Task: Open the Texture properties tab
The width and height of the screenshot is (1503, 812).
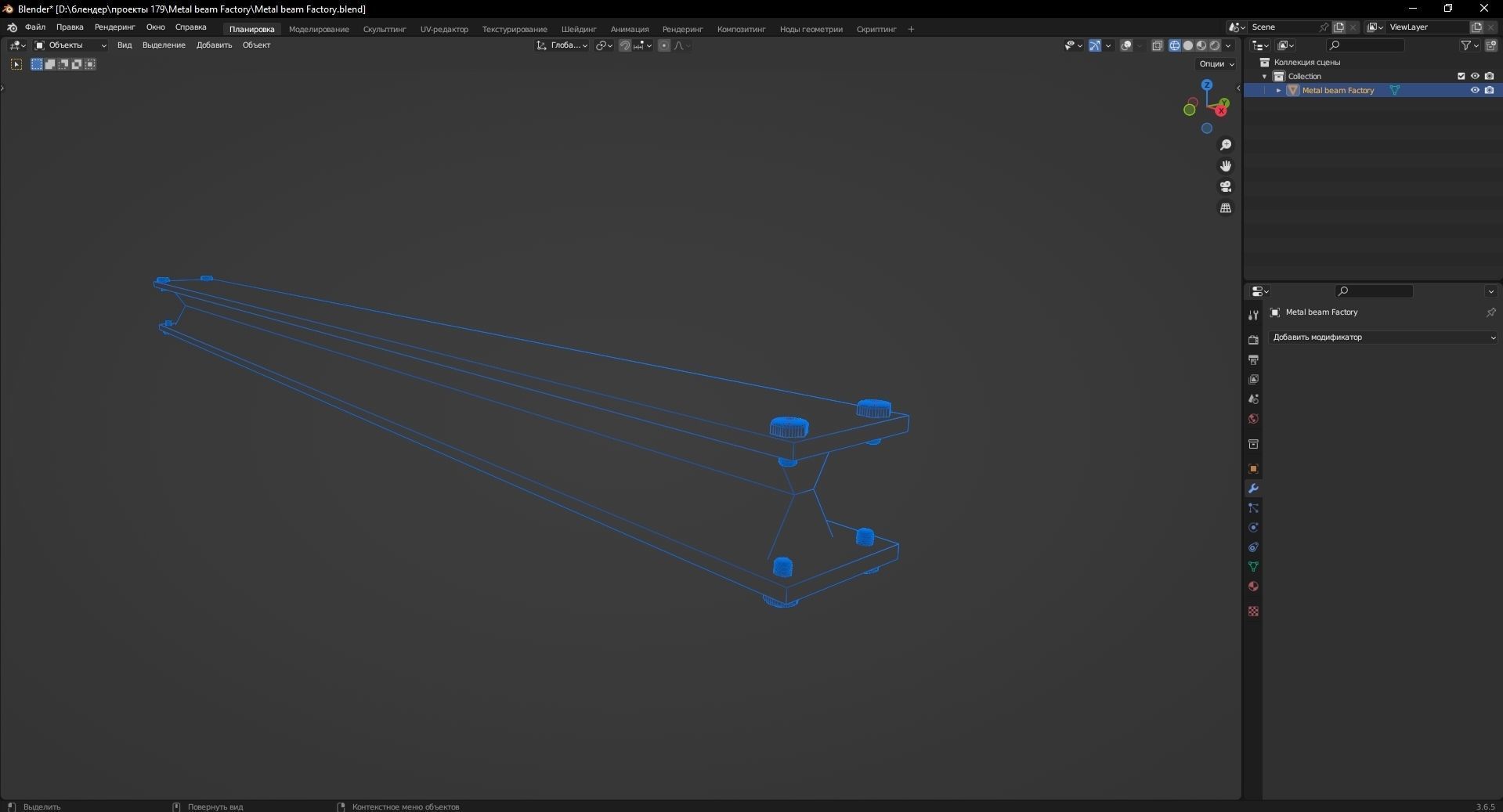Action: [x=1253, y=611]
